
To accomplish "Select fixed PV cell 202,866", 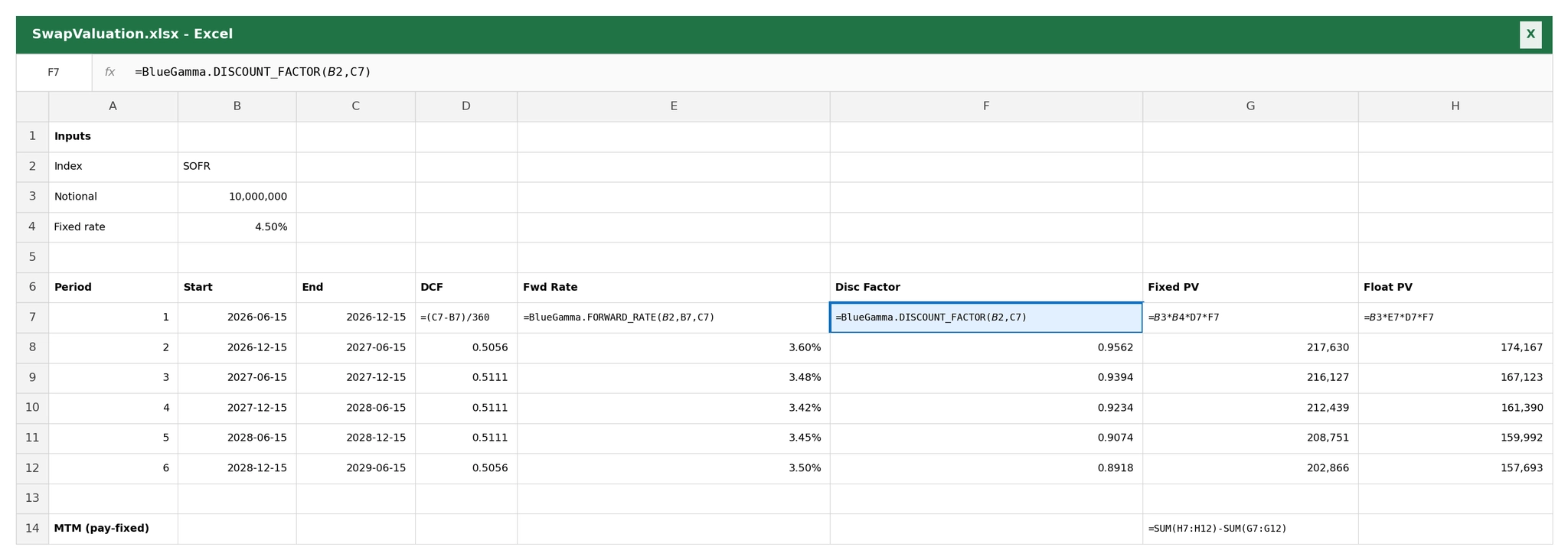I will point(1250,468).
